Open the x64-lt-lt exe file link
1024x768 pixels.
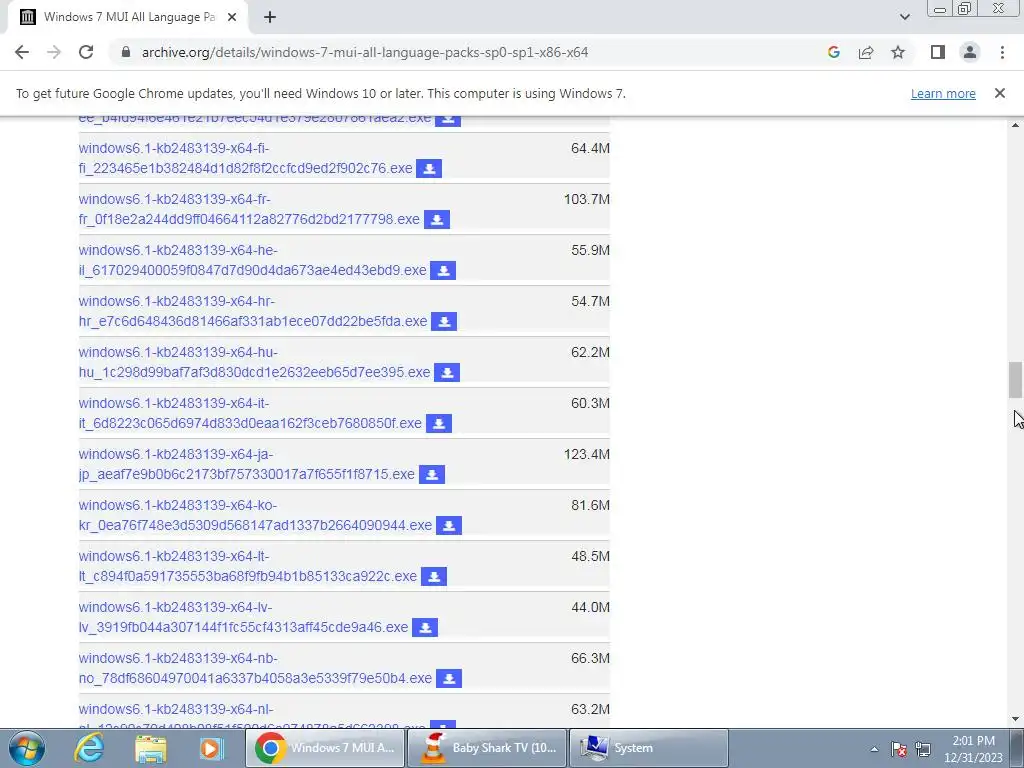(248, 566)
